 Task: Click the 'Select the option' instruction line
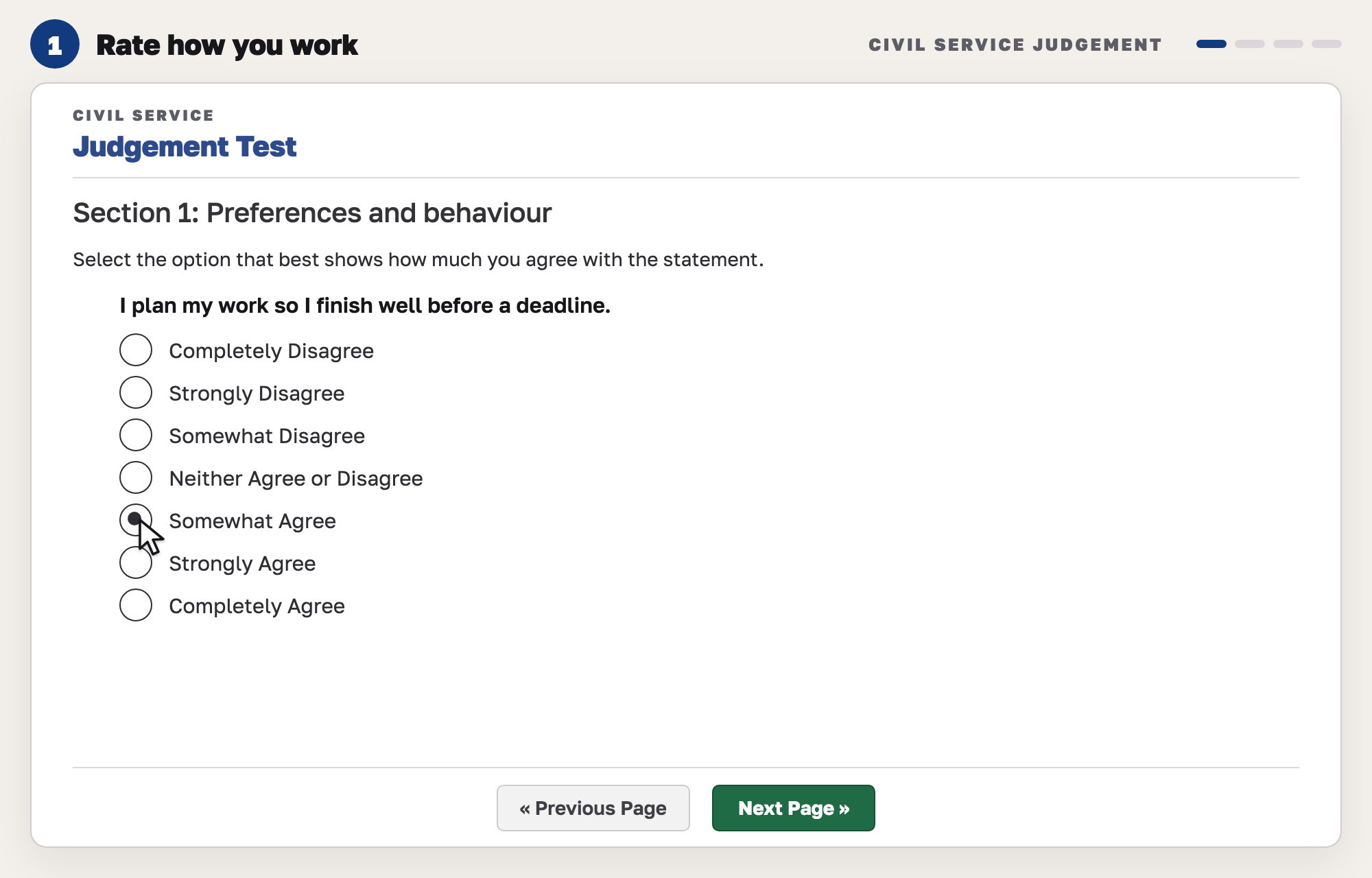click(418, 260)
